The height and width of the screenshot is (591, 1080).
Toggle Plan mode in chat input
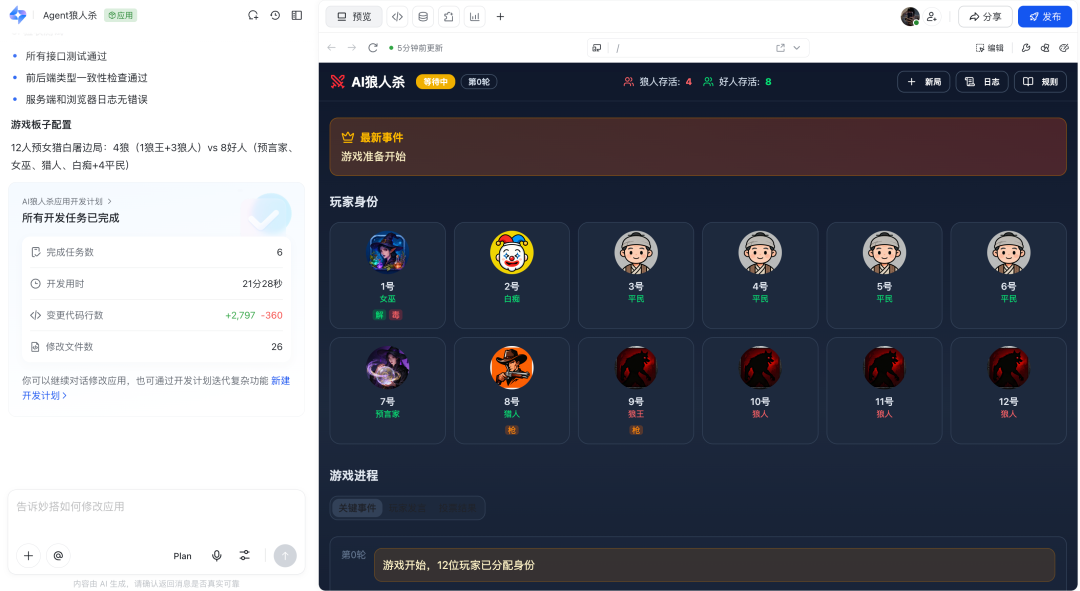[182, 556]
